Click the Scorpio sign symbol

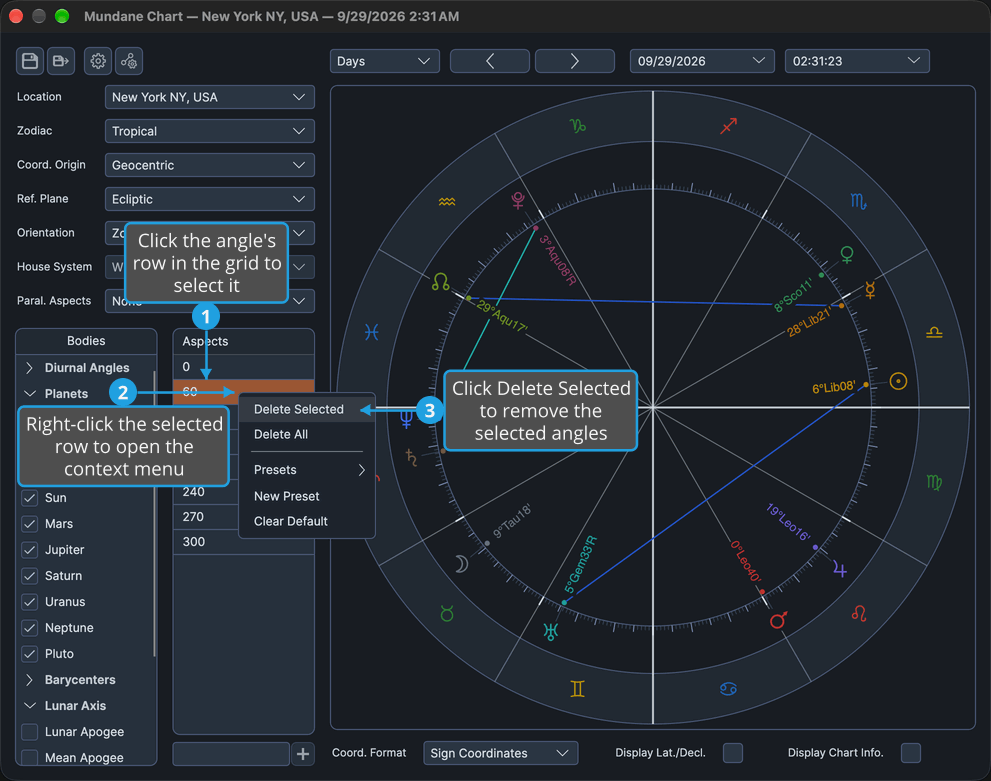858,202
